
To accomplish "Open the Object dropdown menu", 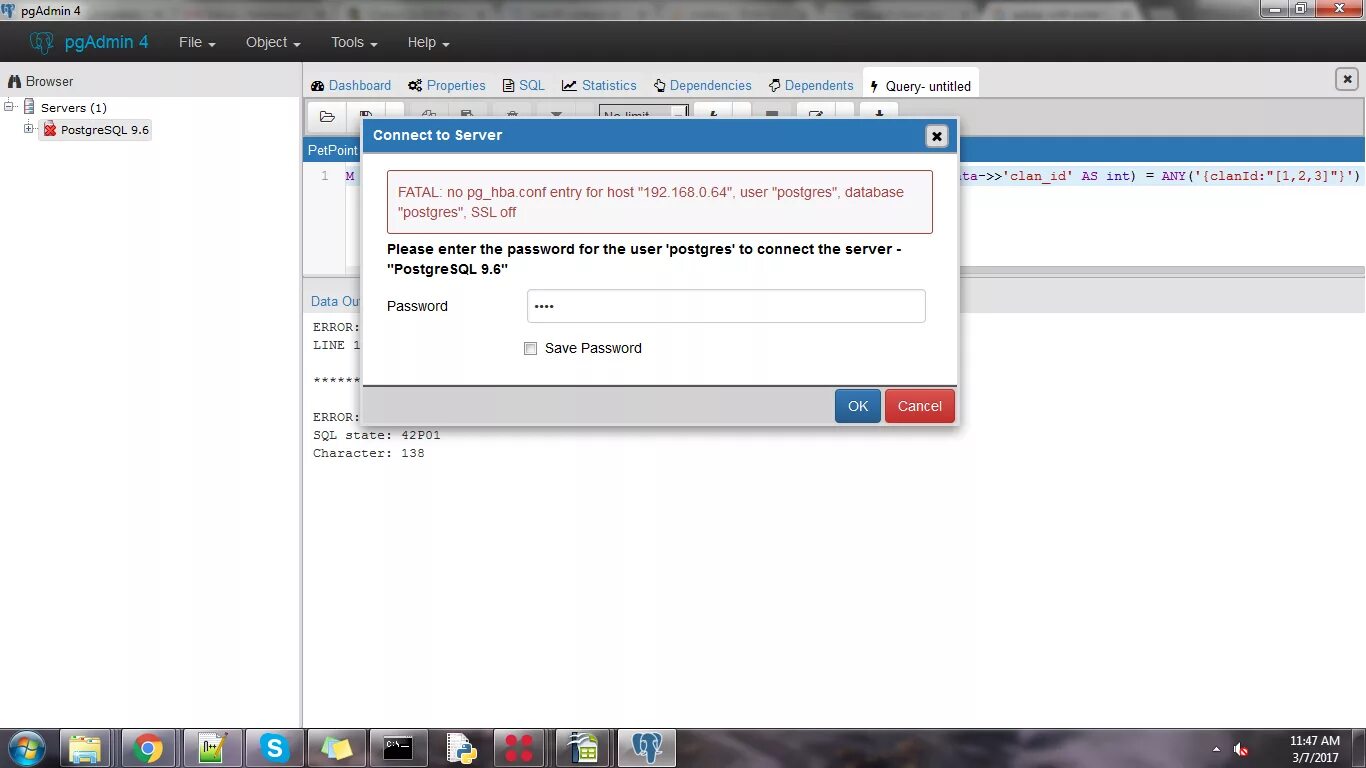I will pyautogui.click(x=273, y=43).
